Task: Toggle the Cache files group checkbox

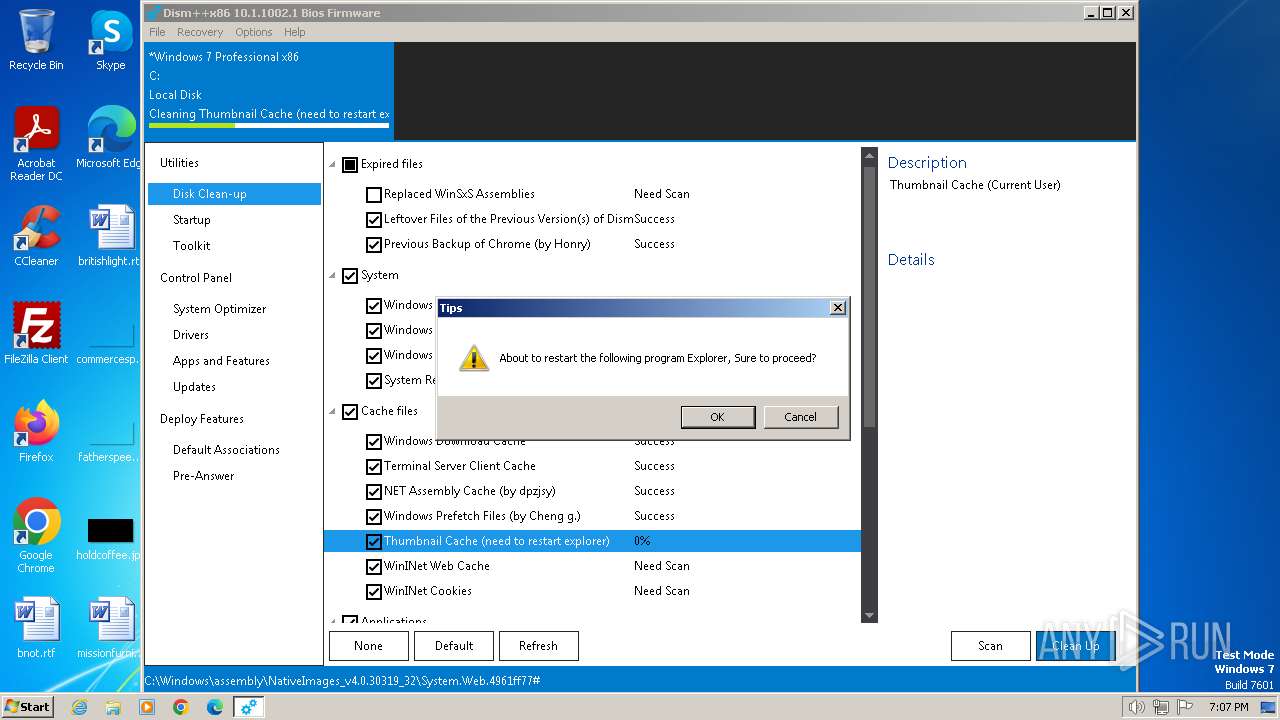Action: [x=350, y=412]
